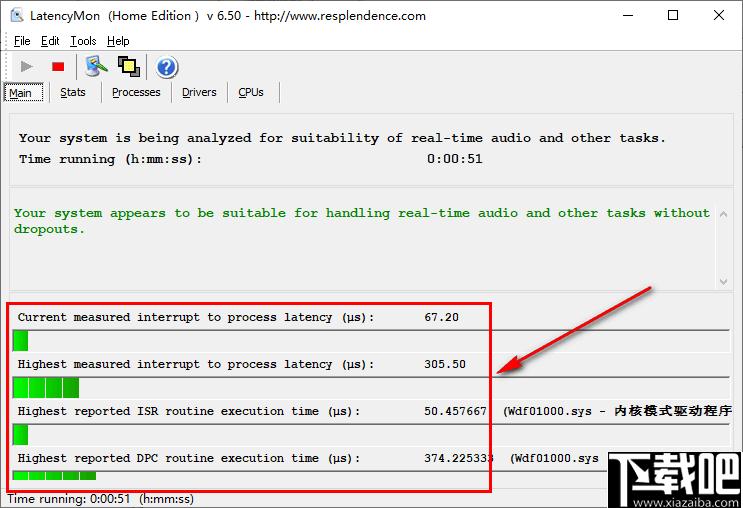Open the Help menu
The image size is (743, 508).
click(x=118, y=41)
